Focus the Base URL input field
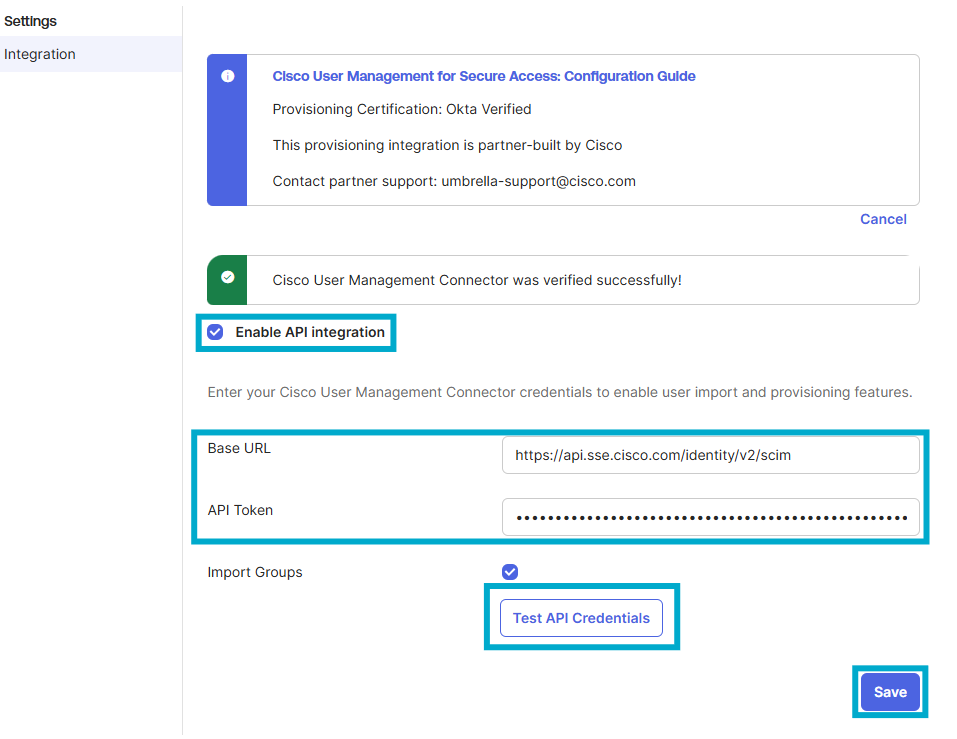 click(x=710, y=455)
